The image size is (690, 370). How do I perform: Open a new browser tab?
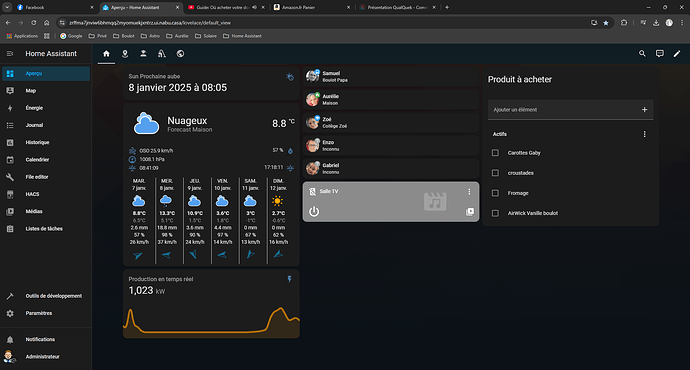[447, 7]
